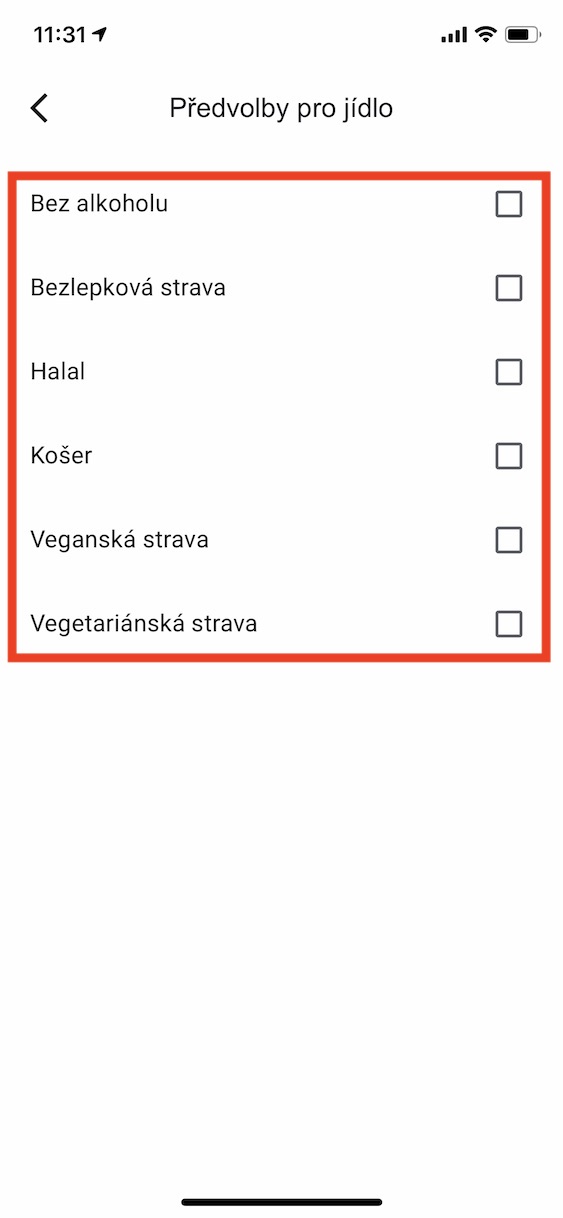Choose the Halal list item text
The width and height of the screenshot is (563, 1218).
58,372
